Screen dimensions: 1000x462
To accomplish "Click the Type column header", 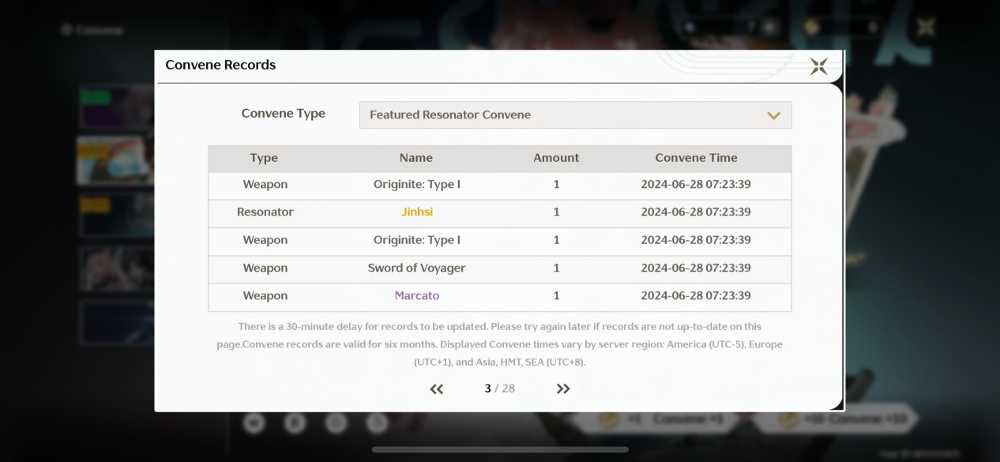I will [x=264, y=158].
